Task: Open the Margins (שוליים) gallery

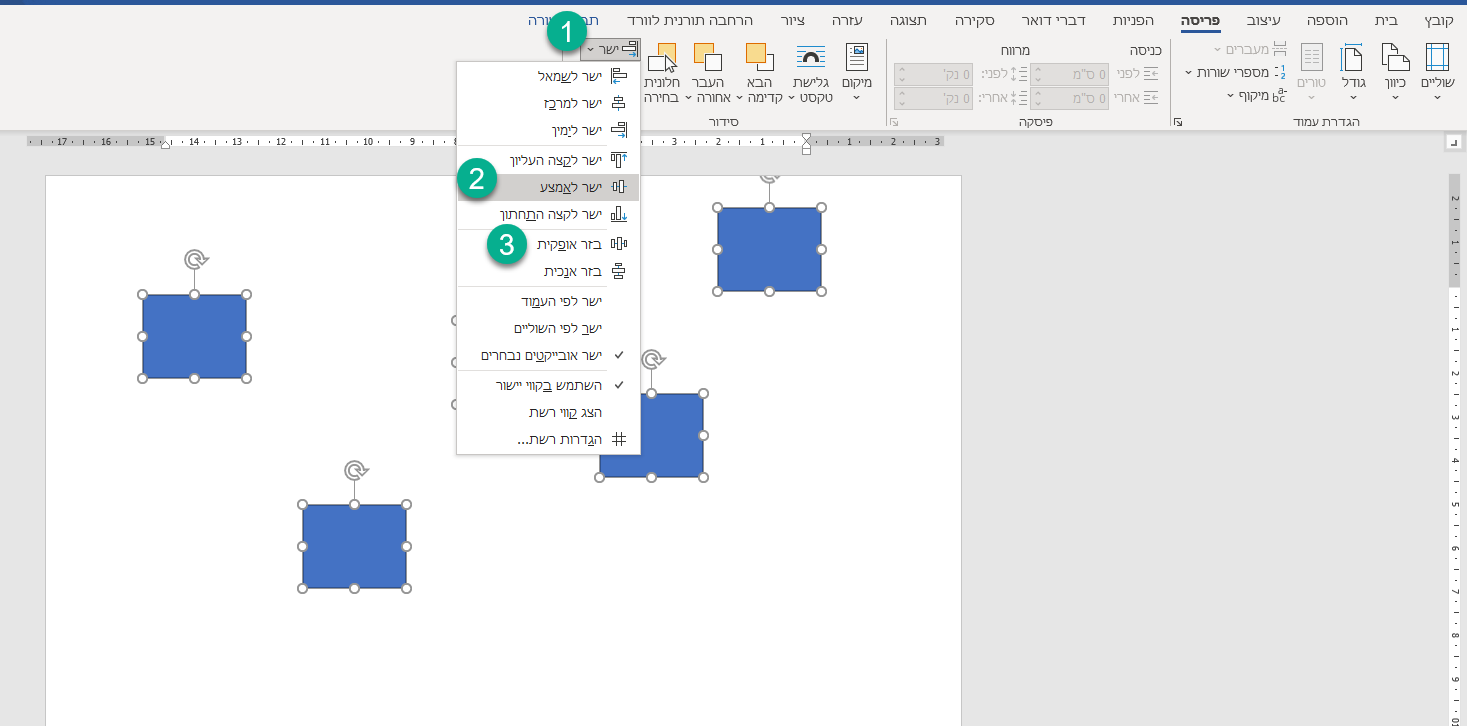Action: (1437, 70)
